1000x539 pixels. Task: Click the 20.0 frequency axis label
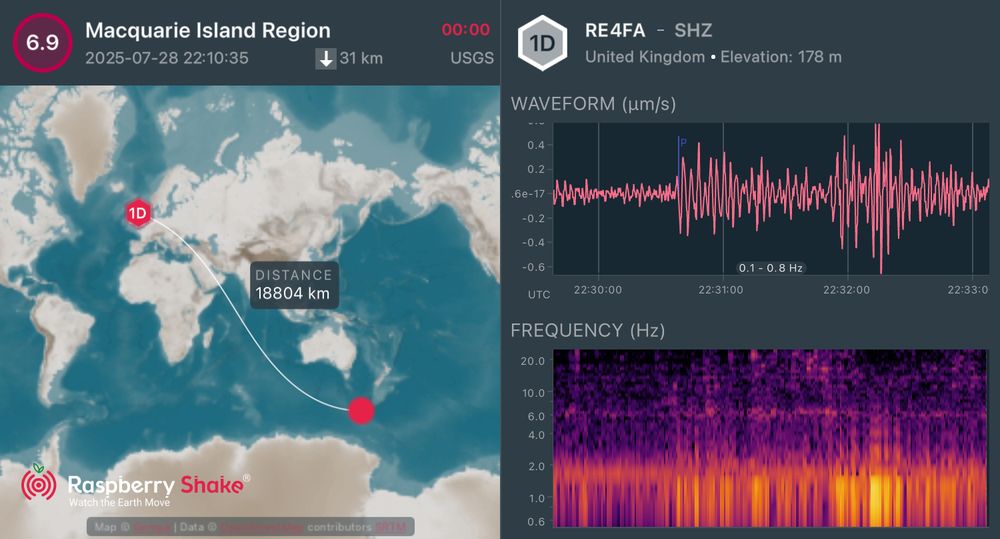[533, 361]
